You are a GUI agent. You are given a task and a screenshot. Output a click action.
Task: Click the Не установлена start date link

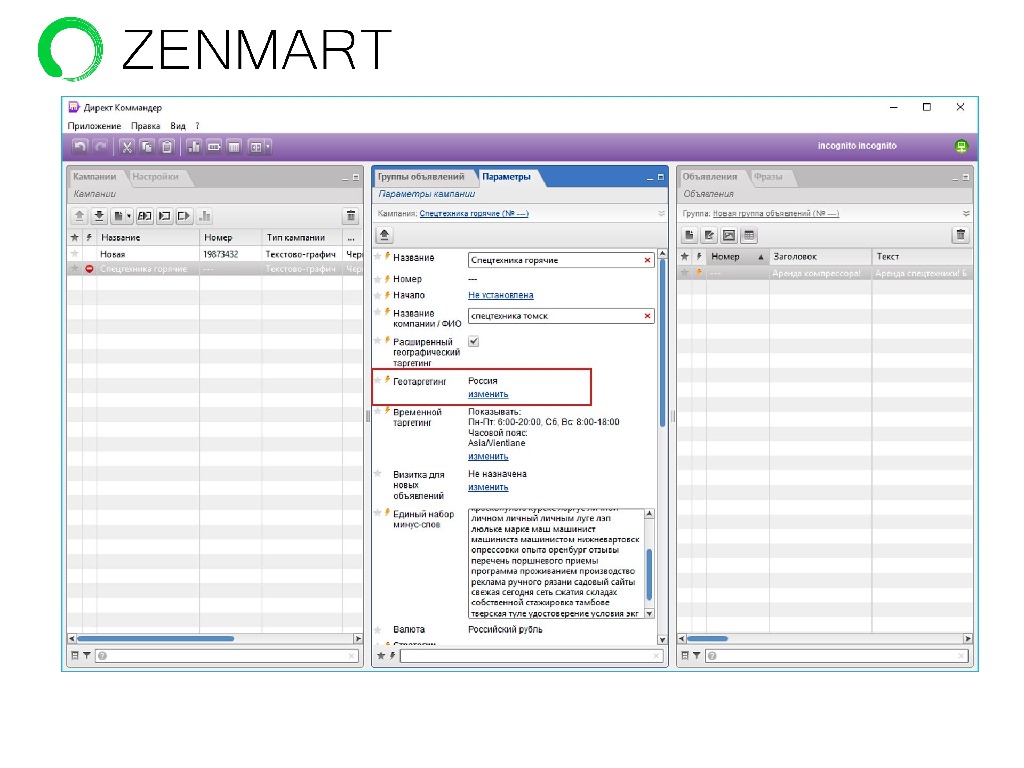pos(501,295)
